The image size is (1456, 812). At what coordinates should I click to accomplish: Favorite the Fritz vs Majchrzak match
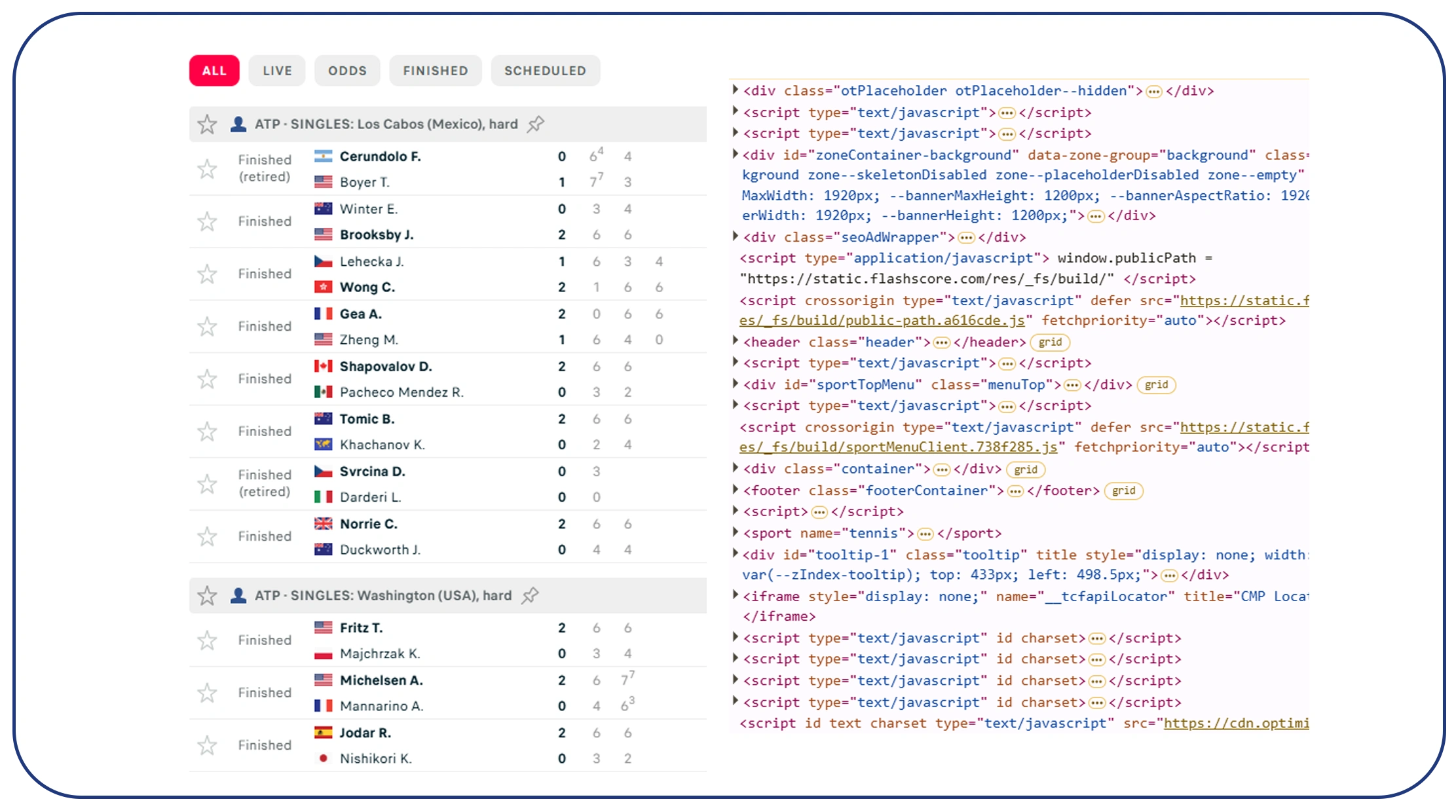[207, 640]
